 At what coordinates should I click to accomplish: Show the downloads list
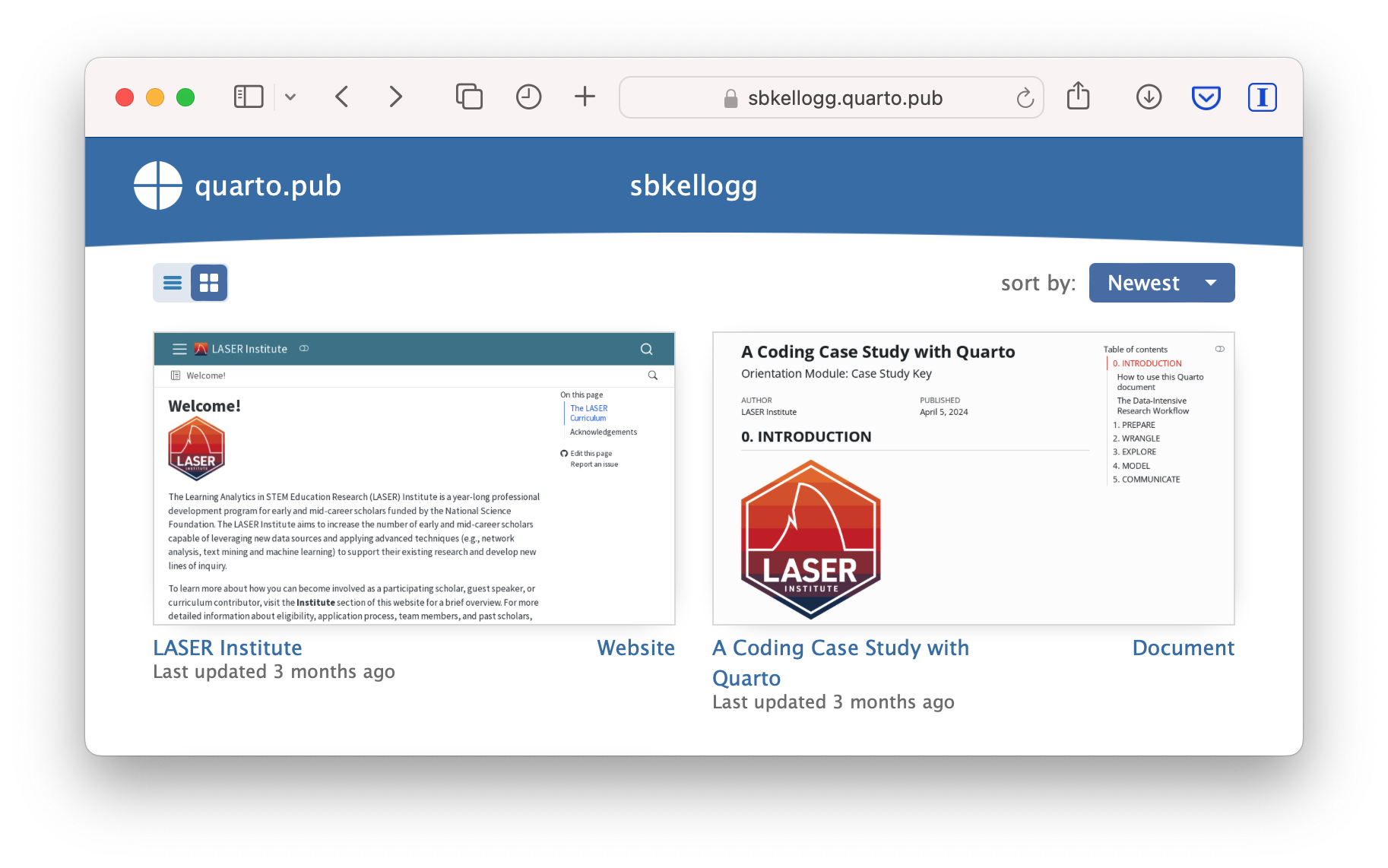(1149, 97)
